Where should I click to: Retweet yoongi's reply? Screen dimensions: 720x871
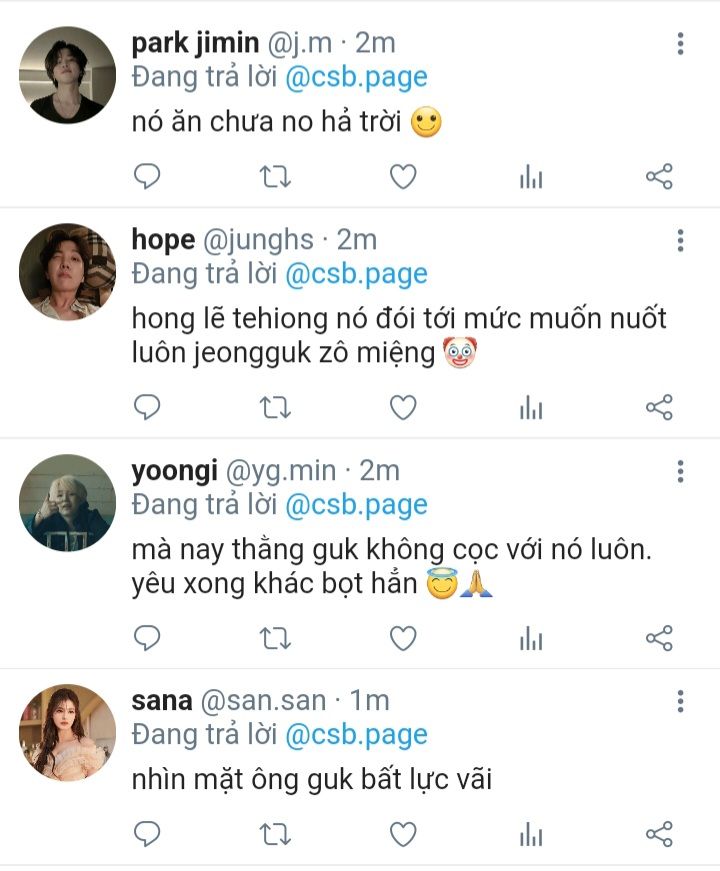(x=275, y=637)
